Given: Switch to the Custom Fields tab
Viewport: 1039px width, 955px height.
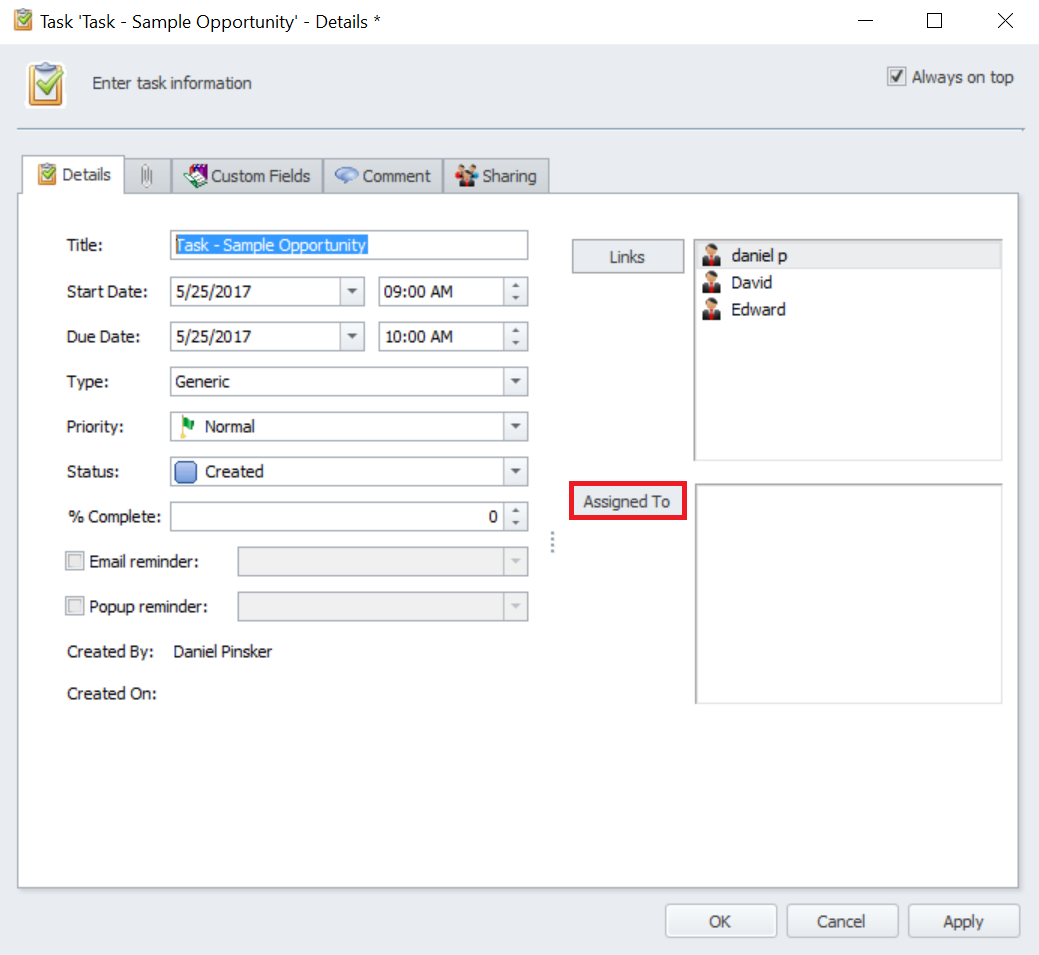Looking at the screenshot, I should (248, 176).
